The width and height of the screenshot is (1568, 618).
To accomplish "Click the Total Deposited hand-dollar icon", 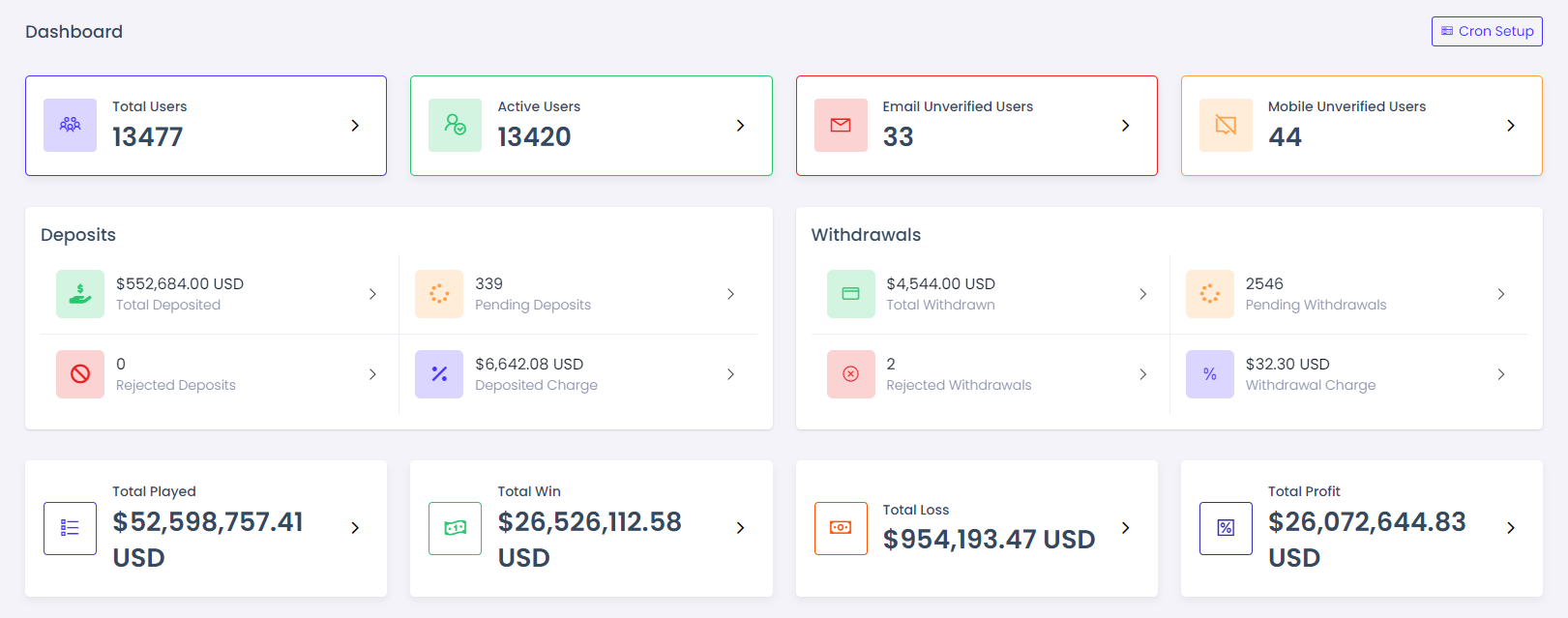I will coord(80,294).
